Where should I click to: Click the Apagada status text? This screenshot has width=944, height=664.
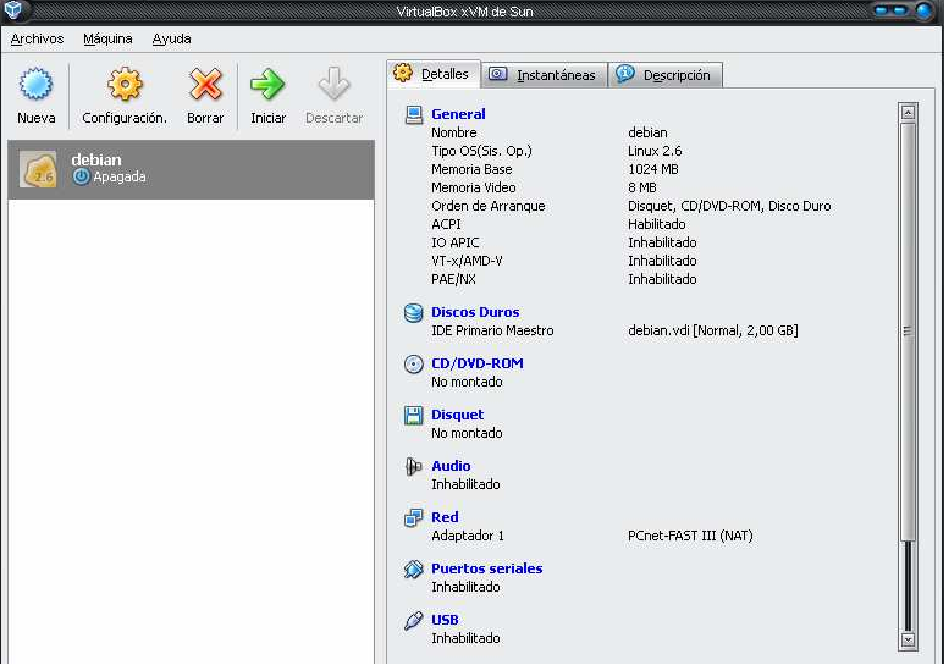click(119, 177)
